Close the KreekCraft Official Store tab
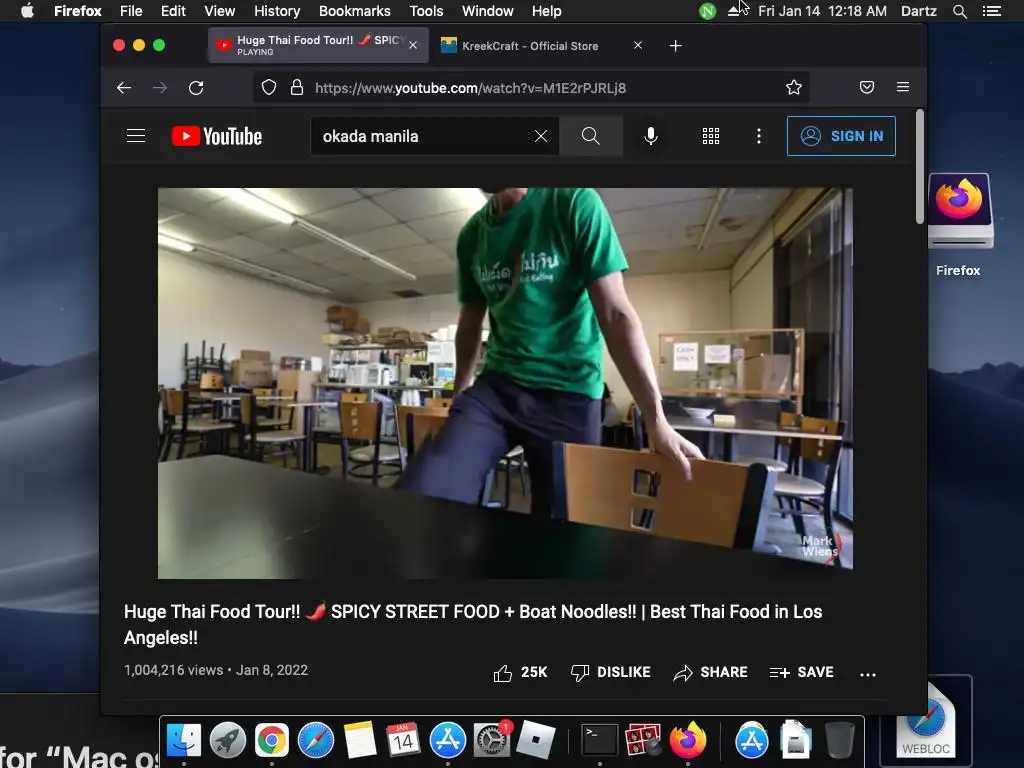Screen dimensions: 1024x768 point(637,45)
